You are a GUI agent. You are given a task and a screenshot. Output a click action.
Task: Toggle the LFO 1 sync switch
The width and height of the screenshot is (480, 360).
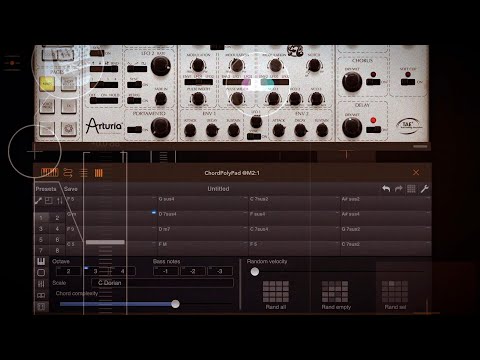254,136
